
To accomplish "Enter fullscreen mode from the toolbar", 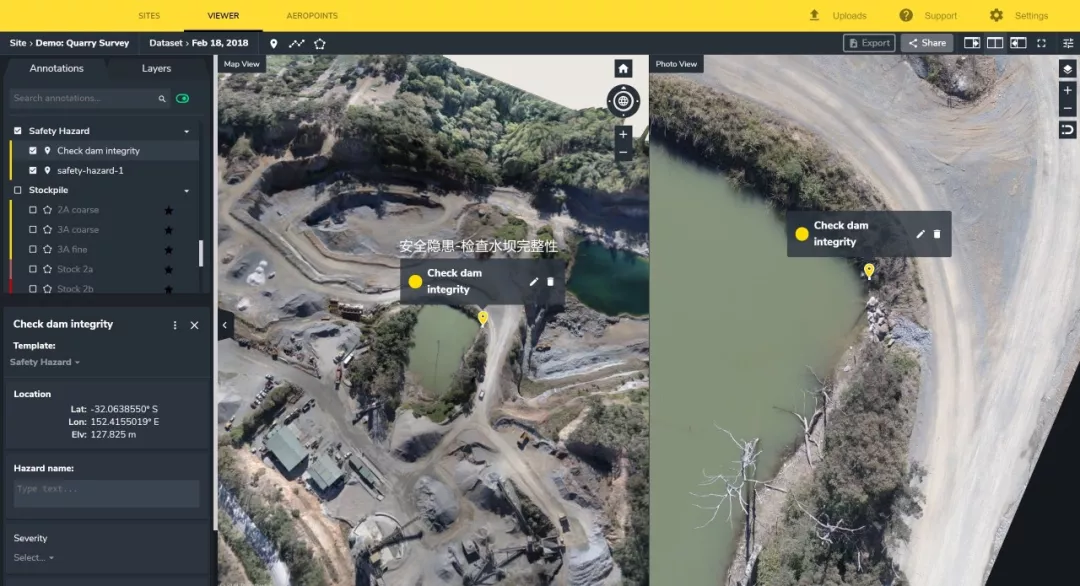I will point(1041,43).
